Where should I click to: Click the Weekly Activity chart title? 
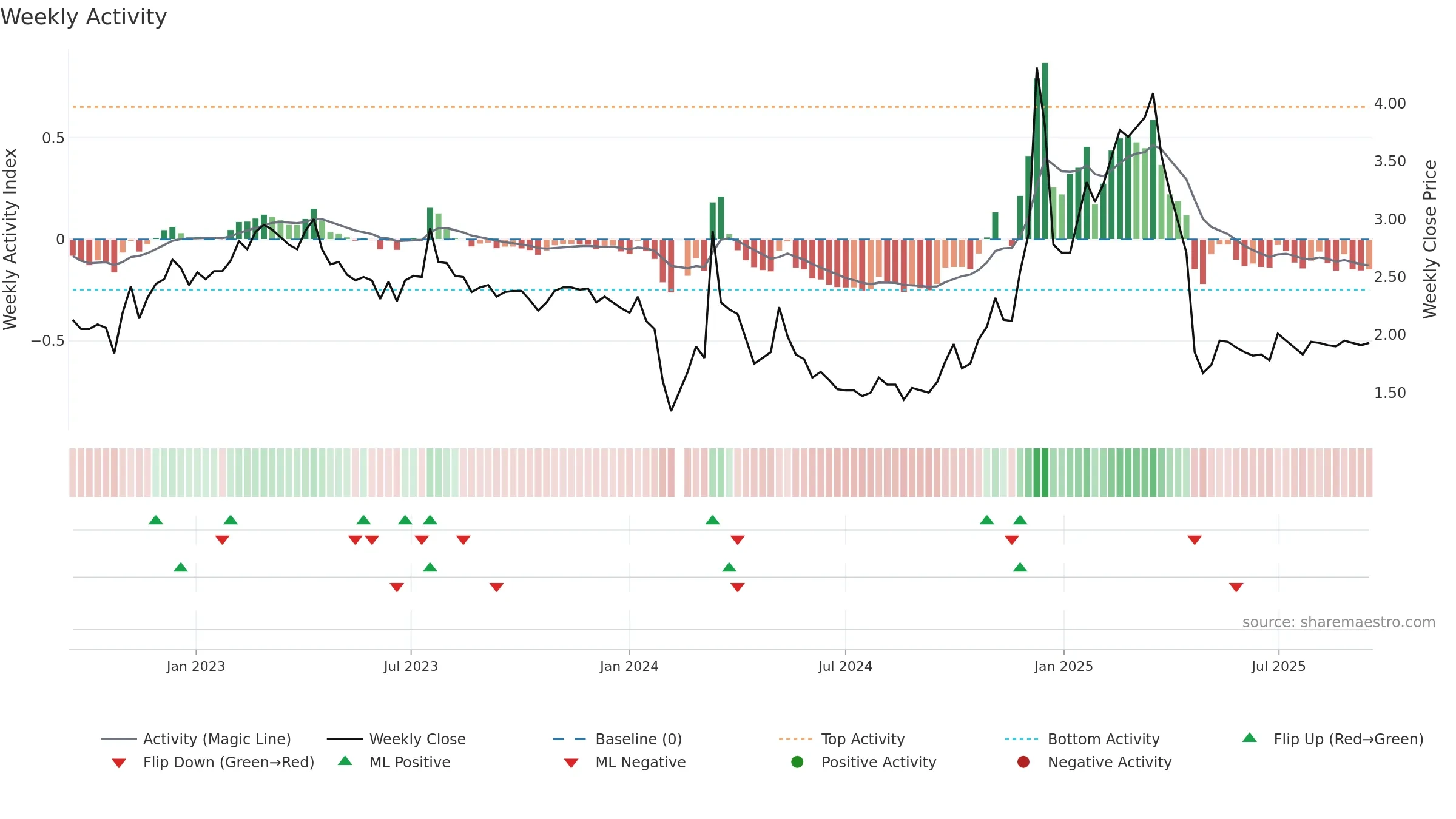[84, 17]
